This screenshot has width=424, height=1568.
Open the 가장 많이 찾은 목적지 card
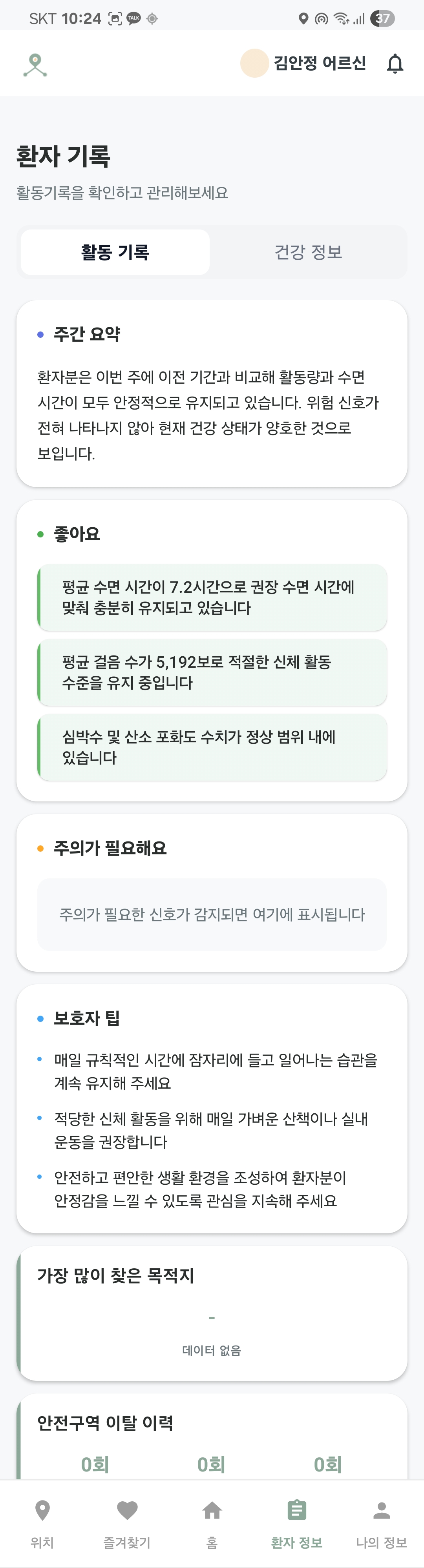(211, 1313)
